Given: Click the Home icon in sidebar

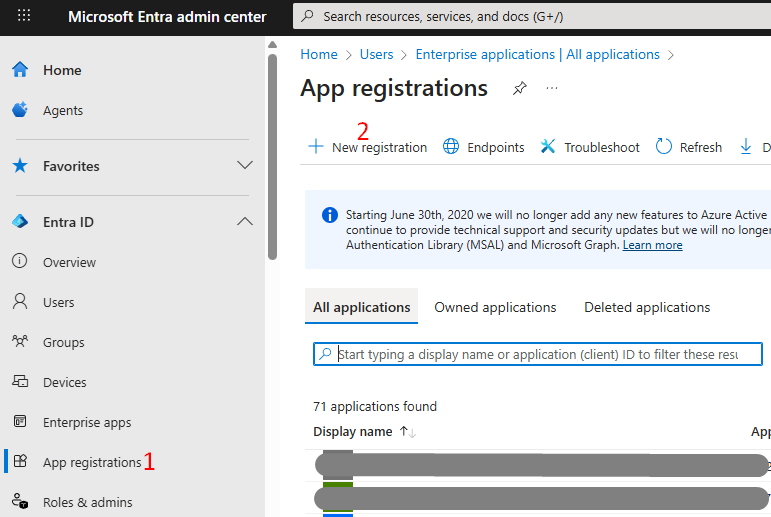Looking at the screenshot, I should [19, 70].
